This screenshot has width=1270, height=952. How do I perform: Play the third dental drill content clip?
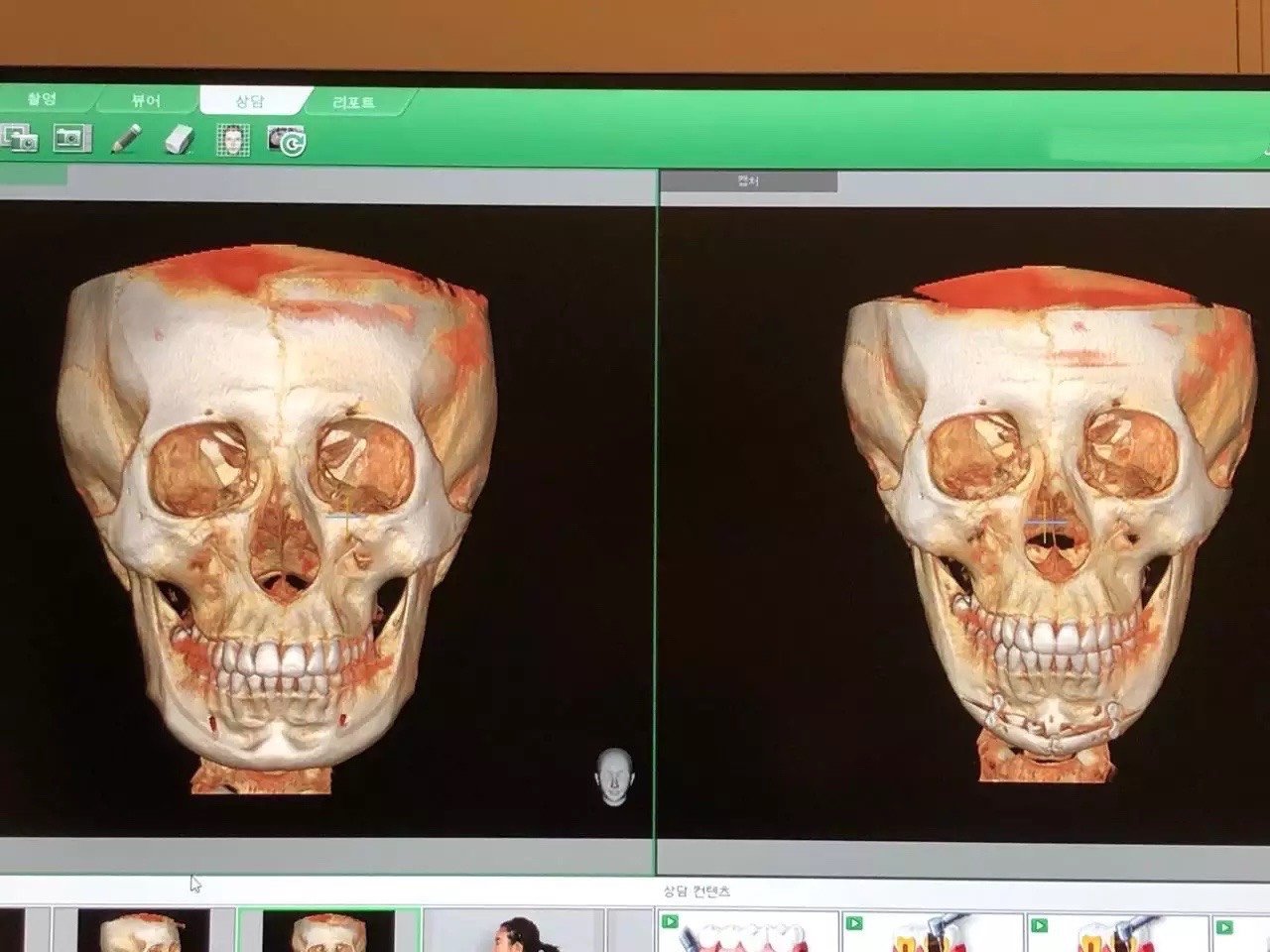1118,932
